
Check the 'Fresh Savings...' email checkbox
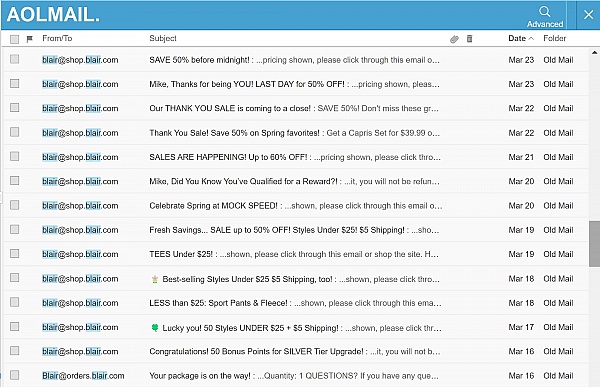tap(15, 229)
